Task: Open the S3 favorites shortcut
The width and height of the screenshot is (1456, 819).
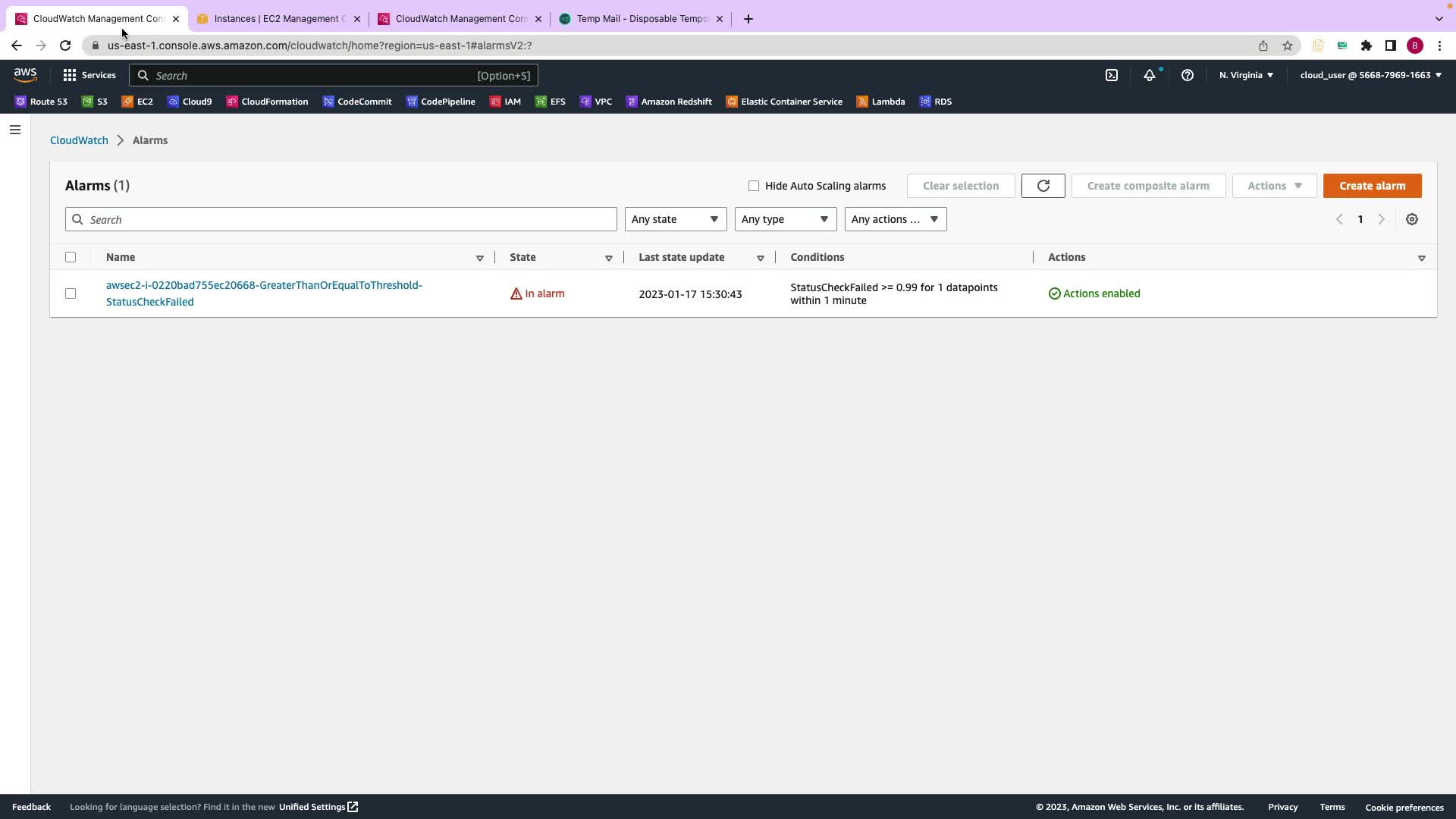Action: 95,102
